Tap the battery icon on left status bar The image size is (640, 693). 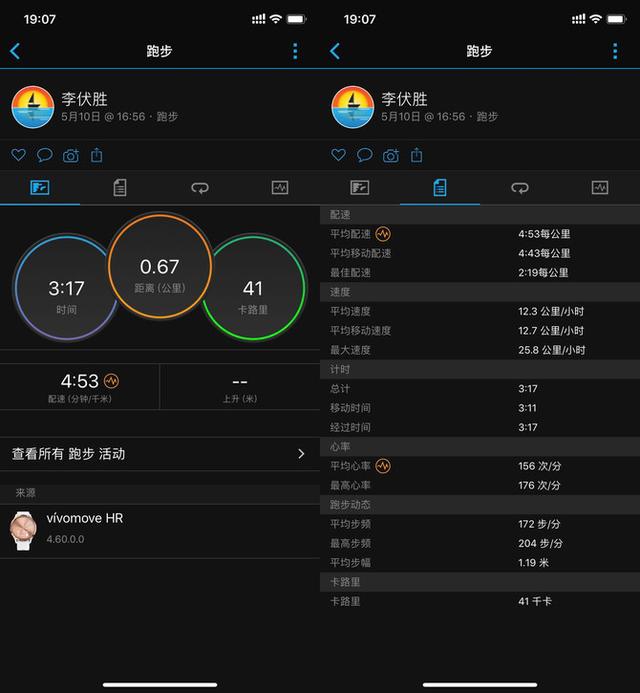[296, 19]
